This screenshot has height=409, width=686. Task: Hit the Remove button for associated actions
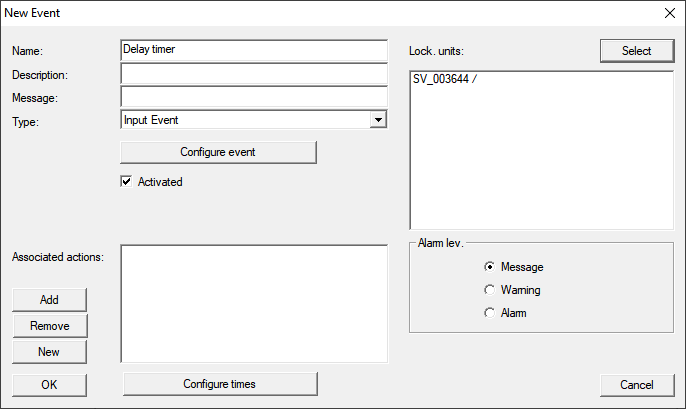click(x=49, y=326)
